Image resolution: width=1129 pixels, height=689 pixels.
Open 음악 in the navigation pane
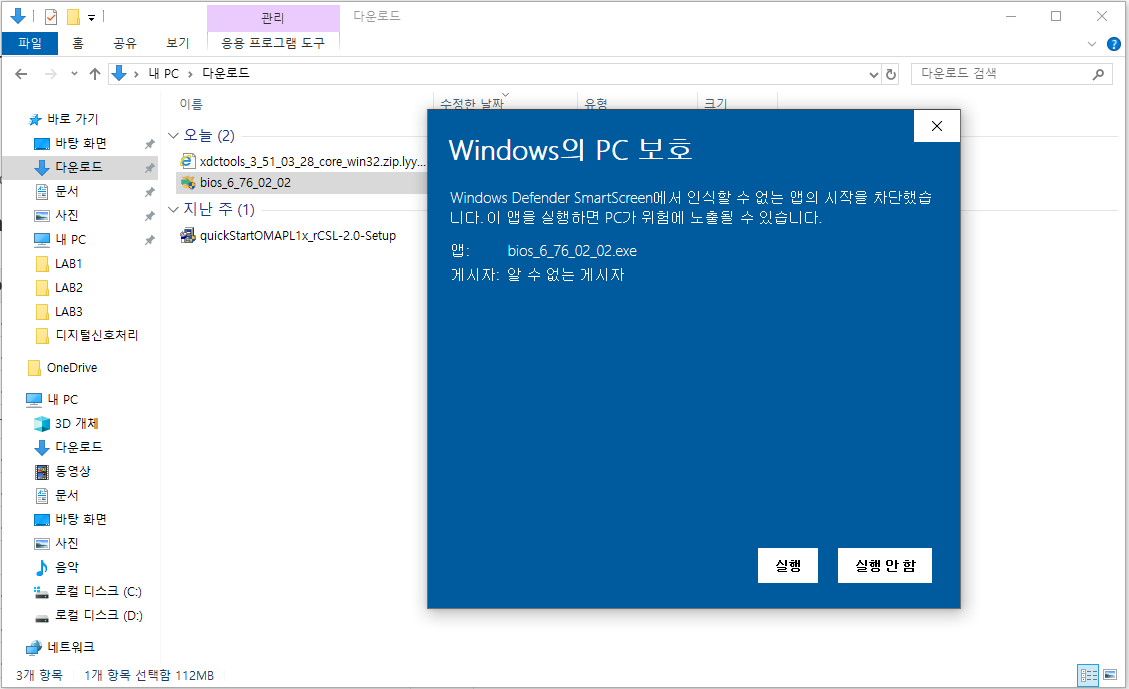click(66, 567)
